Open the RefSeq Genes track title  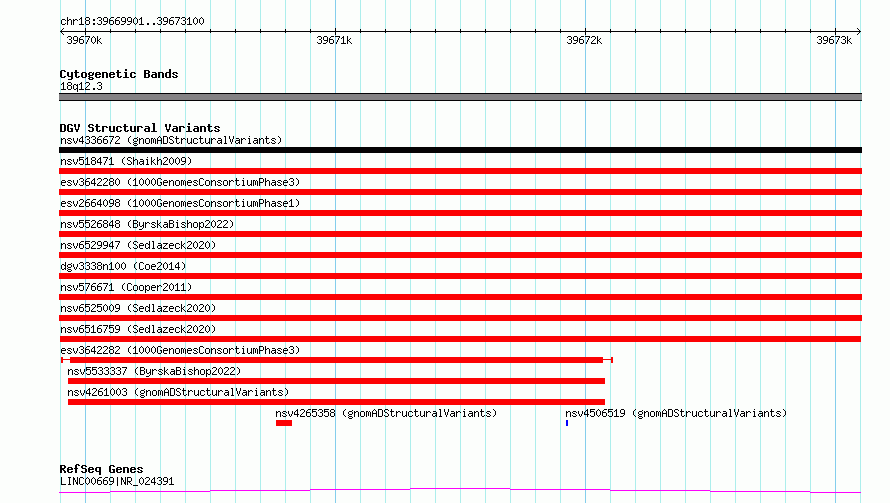(x=101, y=469)
